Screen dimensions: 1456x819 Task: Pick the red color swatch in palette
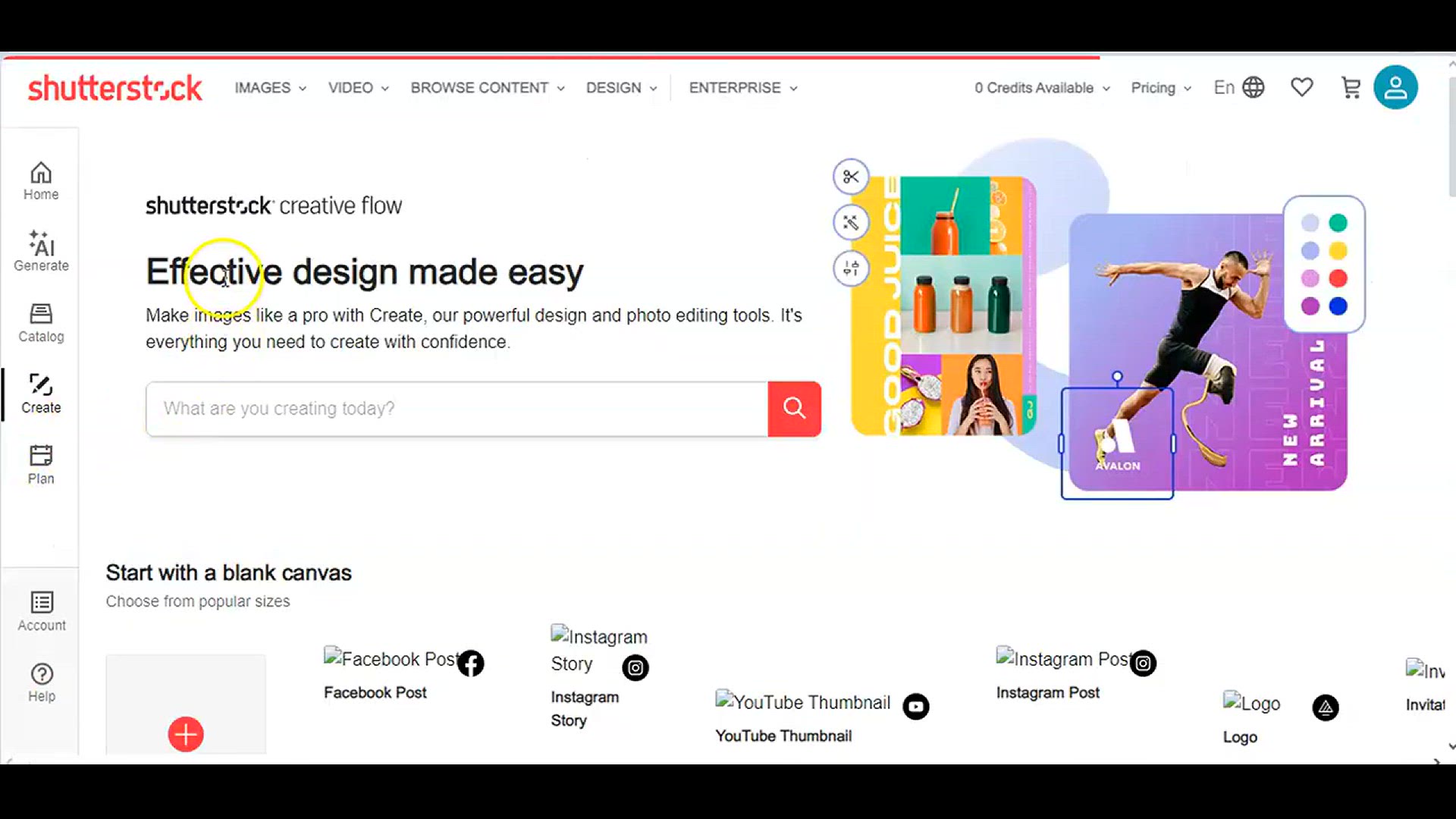pyautogui.click(x=1338, y=278)
